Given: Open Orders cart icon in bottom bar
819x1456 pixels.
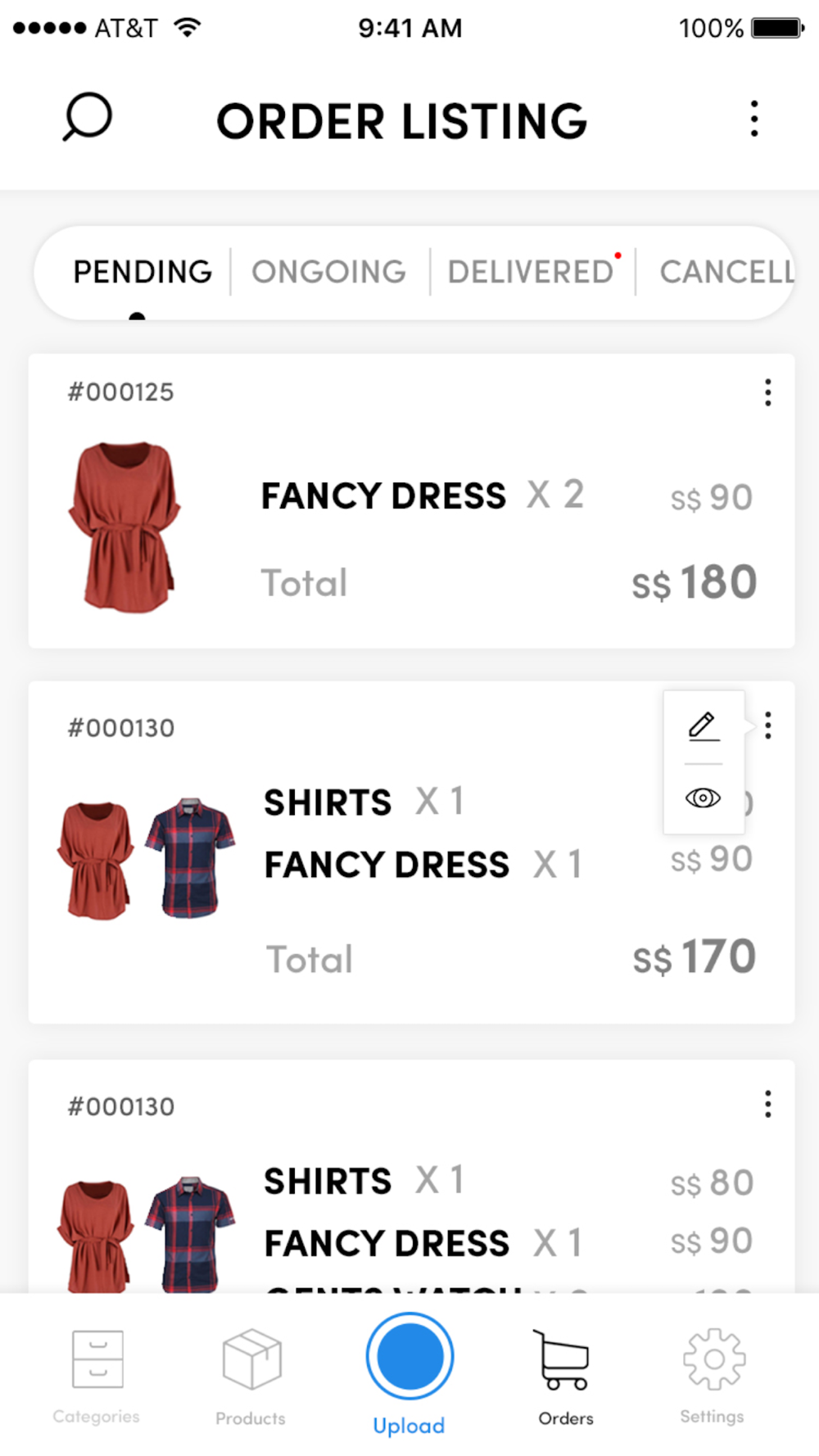Looking at the screenshot, I should point(563,1359).
